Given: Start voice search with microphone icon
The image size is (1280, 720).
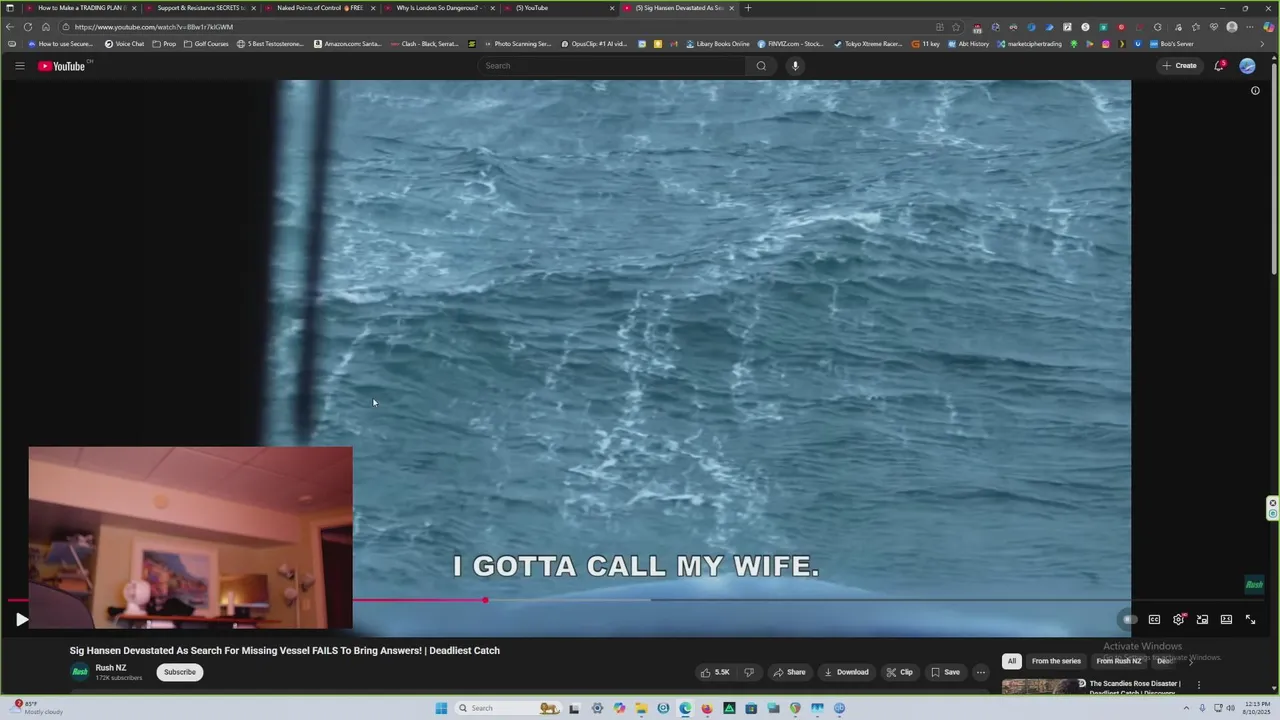Looking at the screenshot, I should click(x=795, y=66).
